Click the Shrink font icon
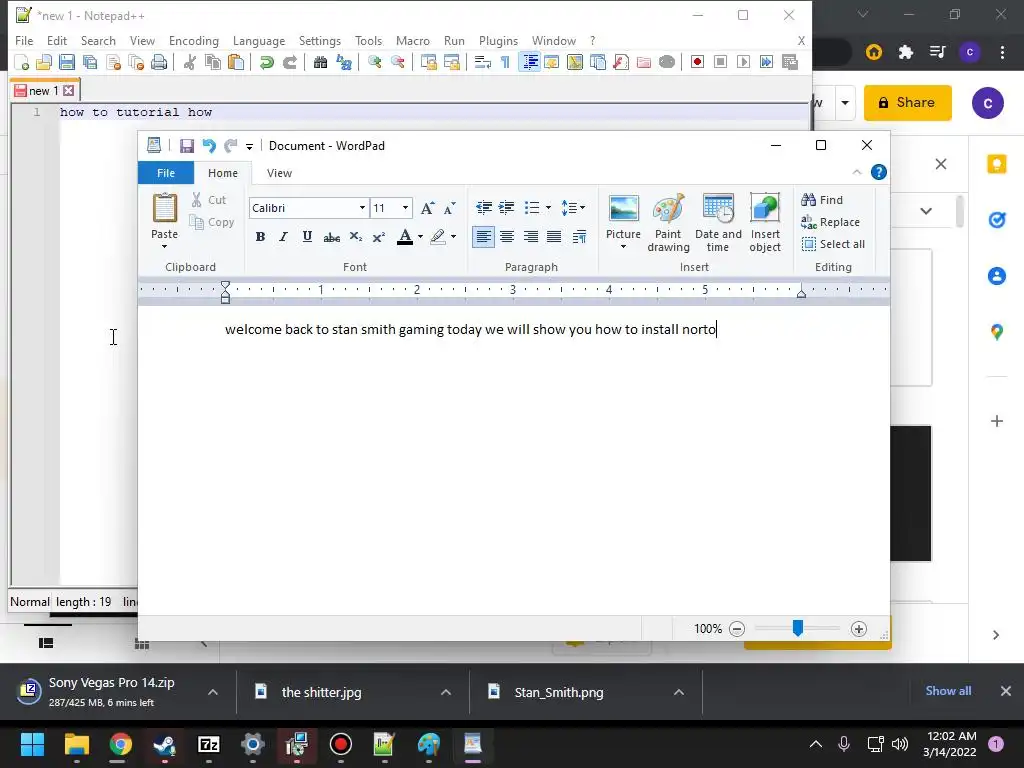 [x=449, y=208]
